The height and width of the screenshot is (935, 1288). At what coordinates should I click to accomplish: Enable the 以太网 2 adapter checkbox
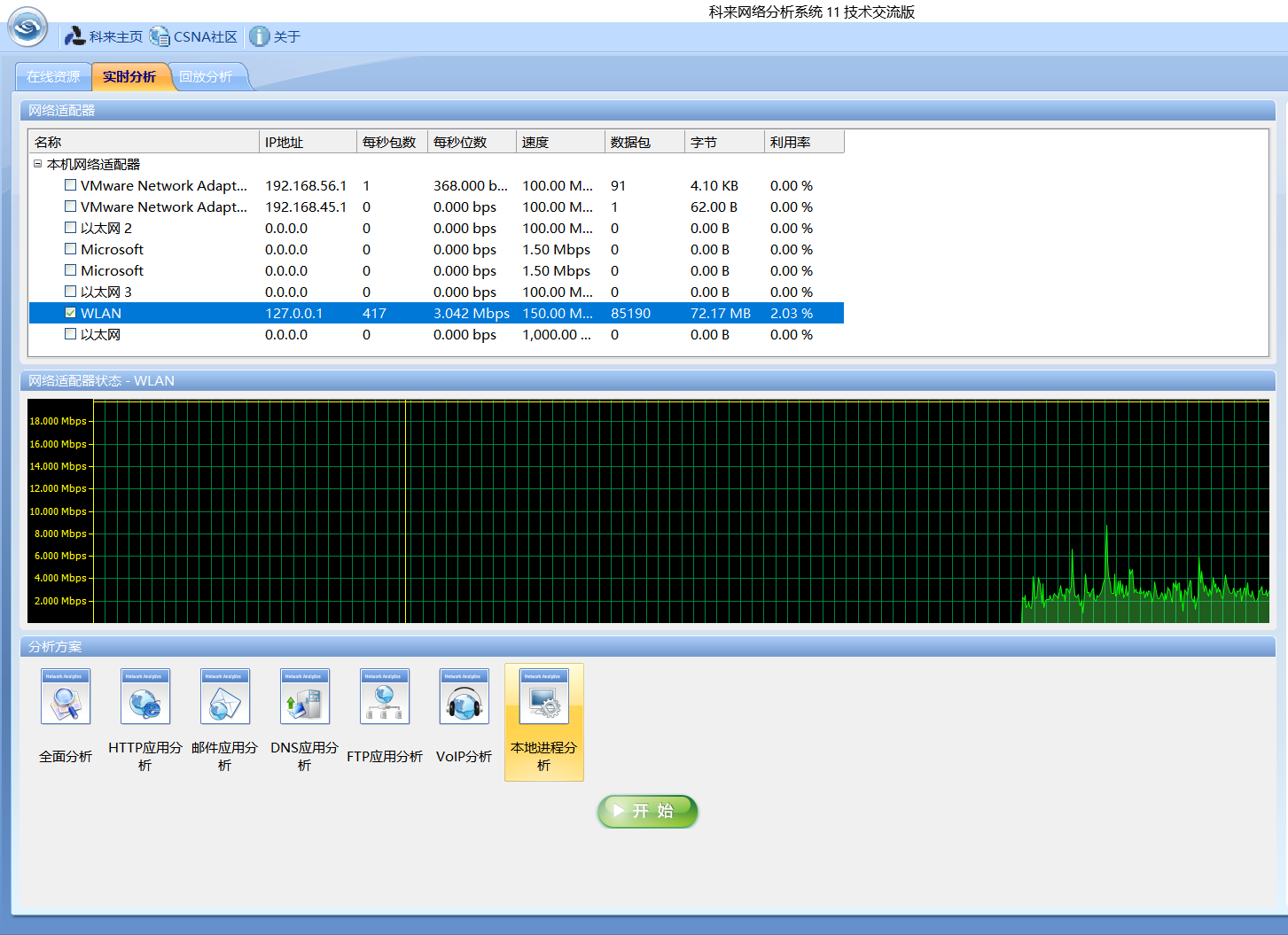click(70, 228)
